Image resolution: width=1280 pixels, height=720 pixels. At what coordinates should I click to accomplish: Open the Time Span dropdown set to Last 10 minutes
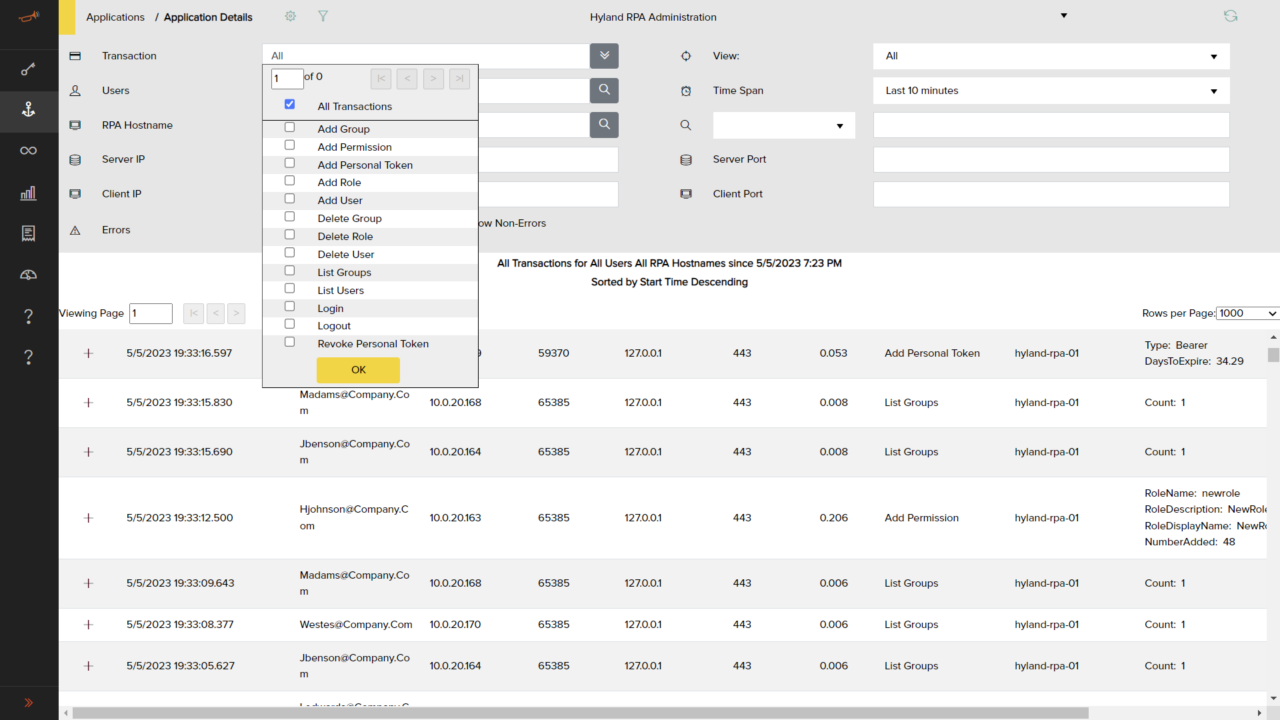pyautogui.click(x=1050, y=90)
